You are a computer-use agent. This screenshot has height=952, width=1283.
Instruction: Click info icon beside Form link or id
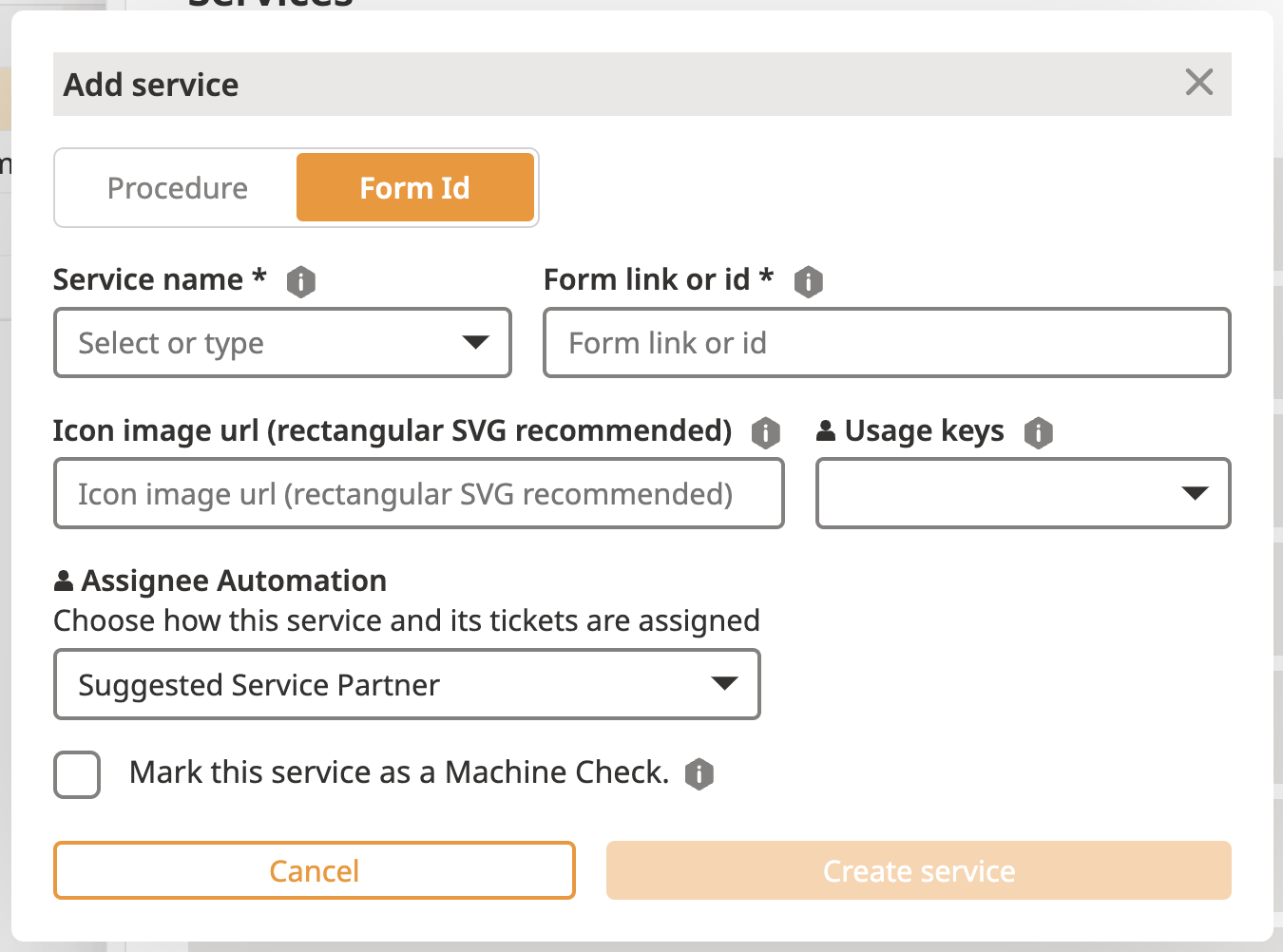pyautogui.click(x=808, y=281)
